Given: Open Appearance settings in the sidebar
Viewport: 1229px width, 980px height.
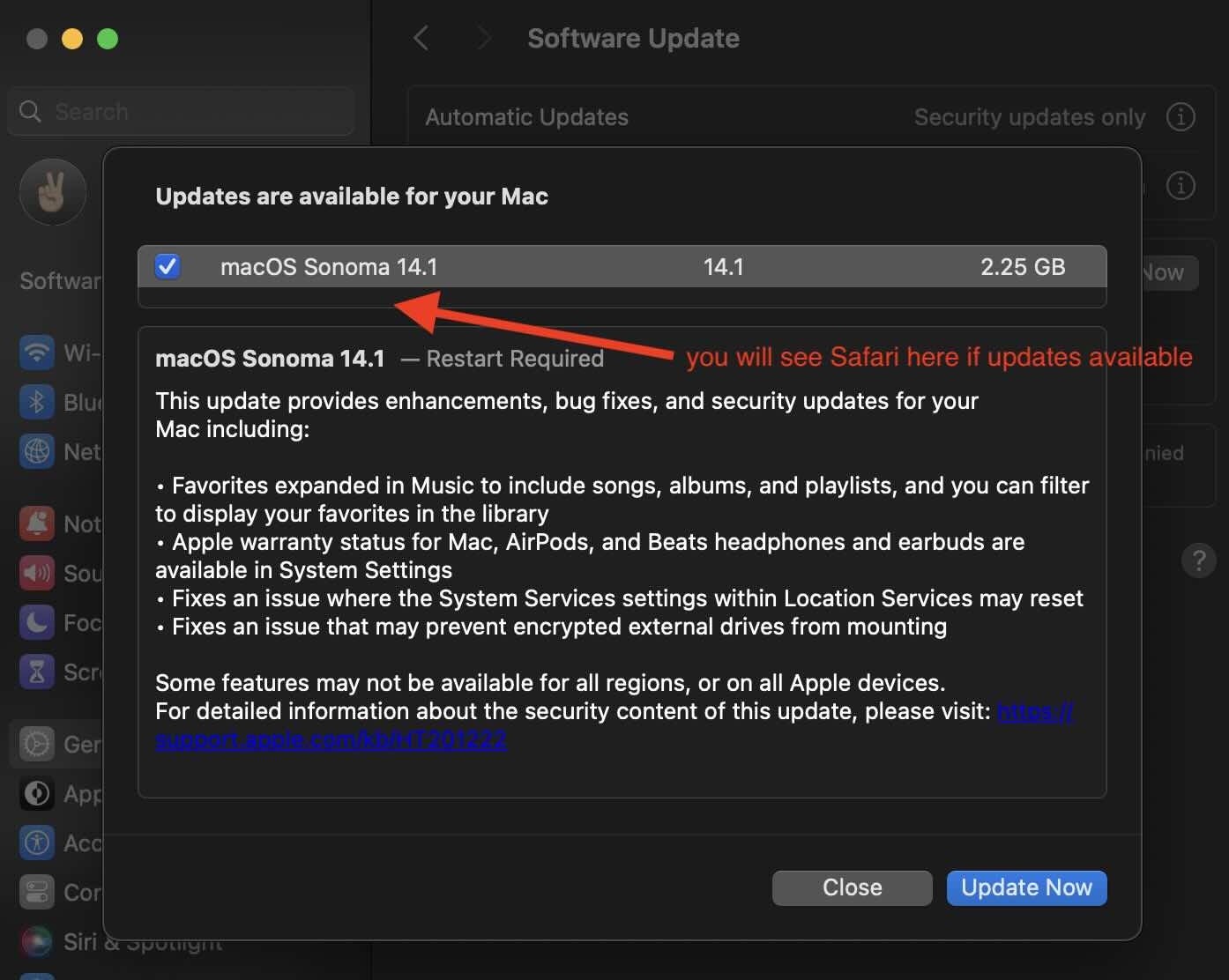Looking at the screenshot, I should (x=36, y=793).
